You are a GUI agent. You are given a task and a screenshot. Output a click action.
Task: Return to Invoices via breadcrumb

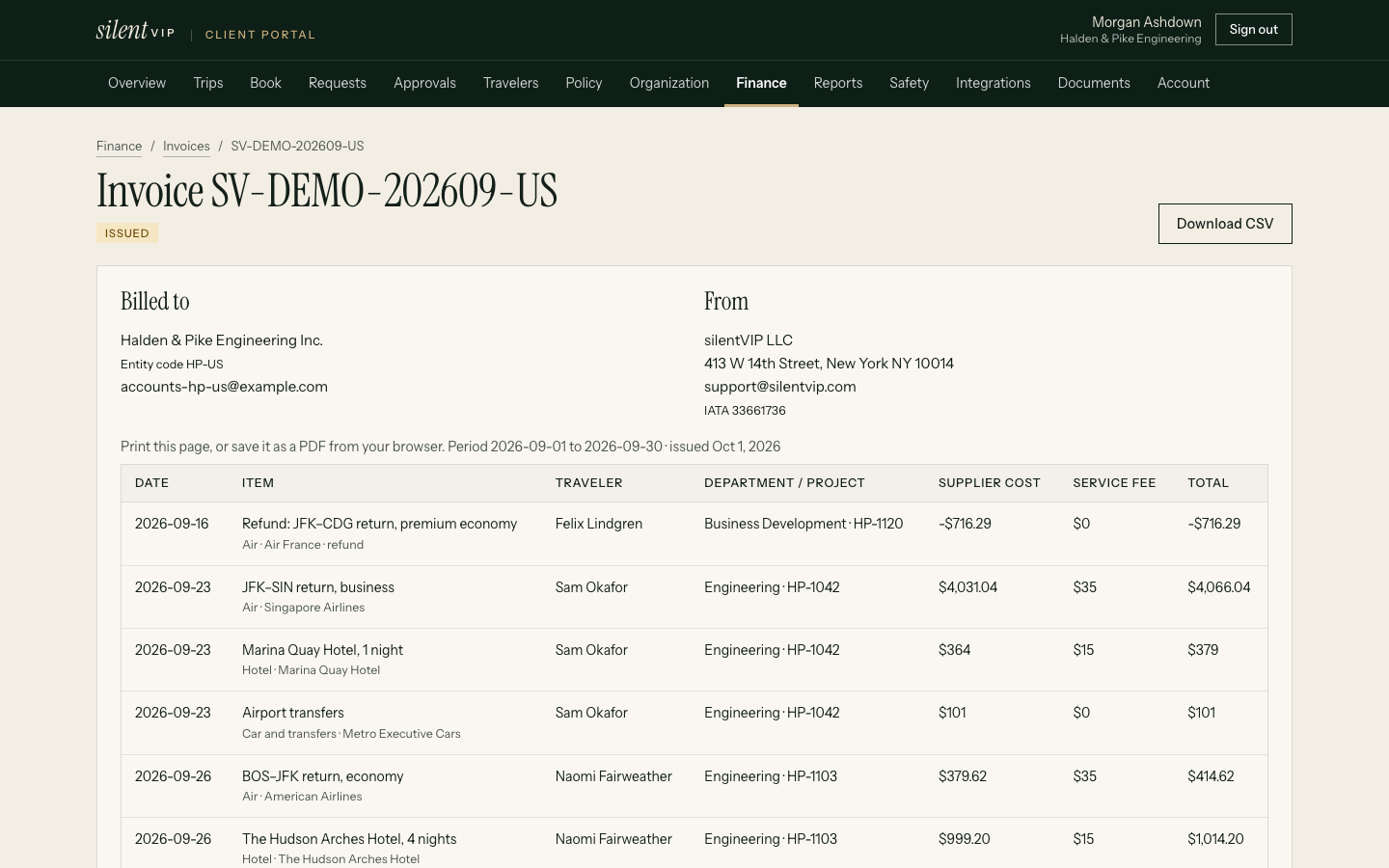[x=186, y=147]
